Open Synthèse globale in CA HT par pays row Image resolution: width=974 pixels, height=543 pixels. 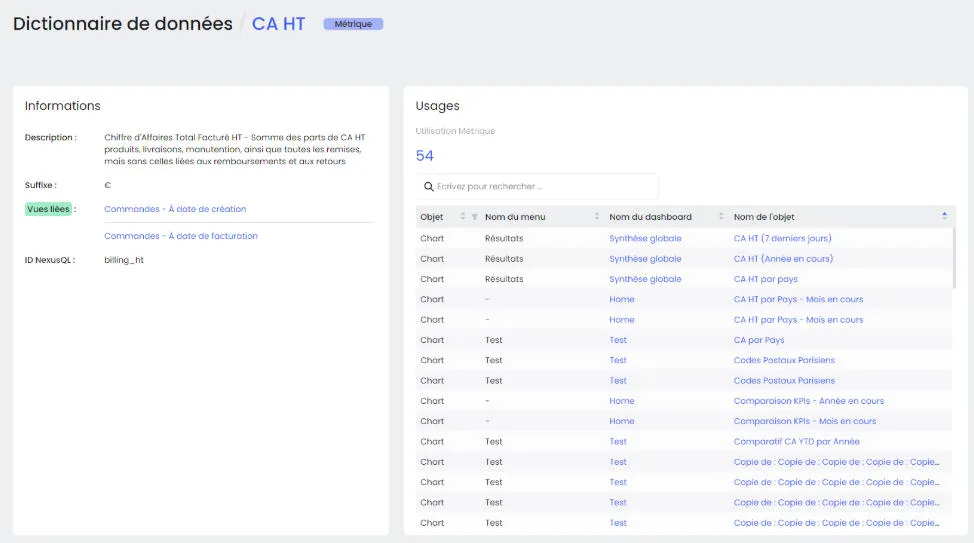[645, 279]
